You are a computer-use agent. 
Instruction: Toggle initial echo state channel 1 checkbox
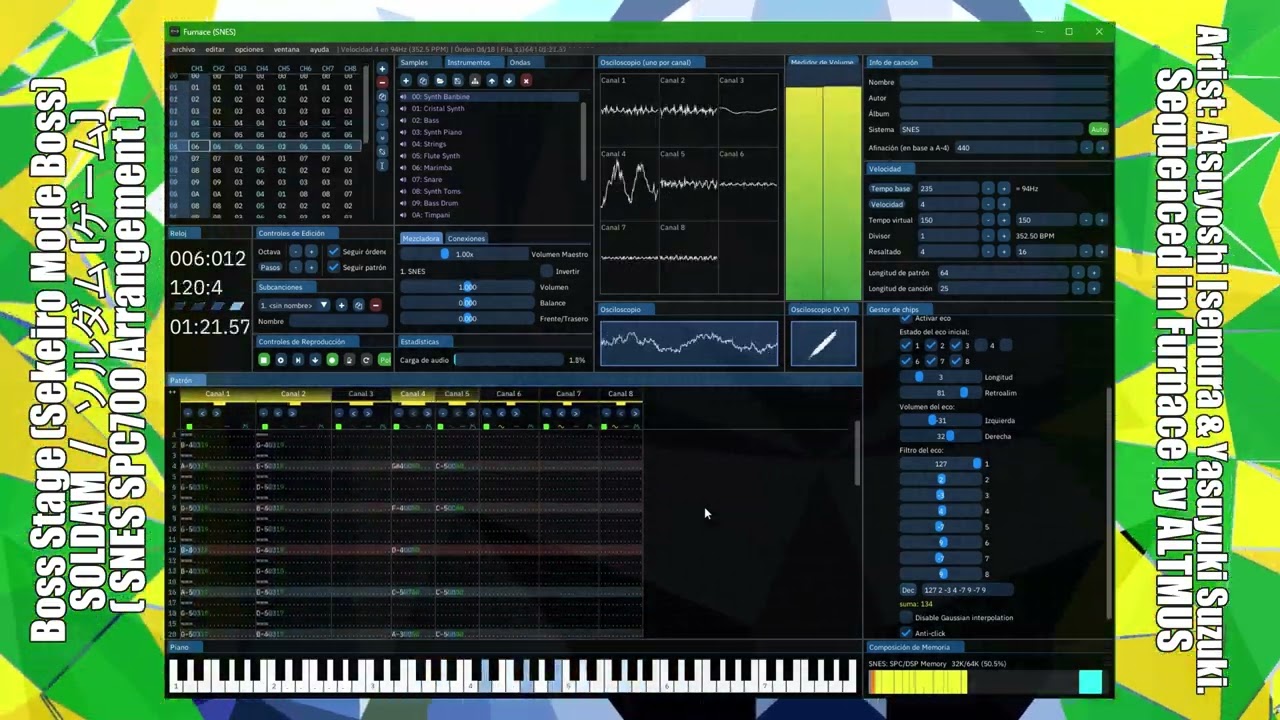pos(906,345)
